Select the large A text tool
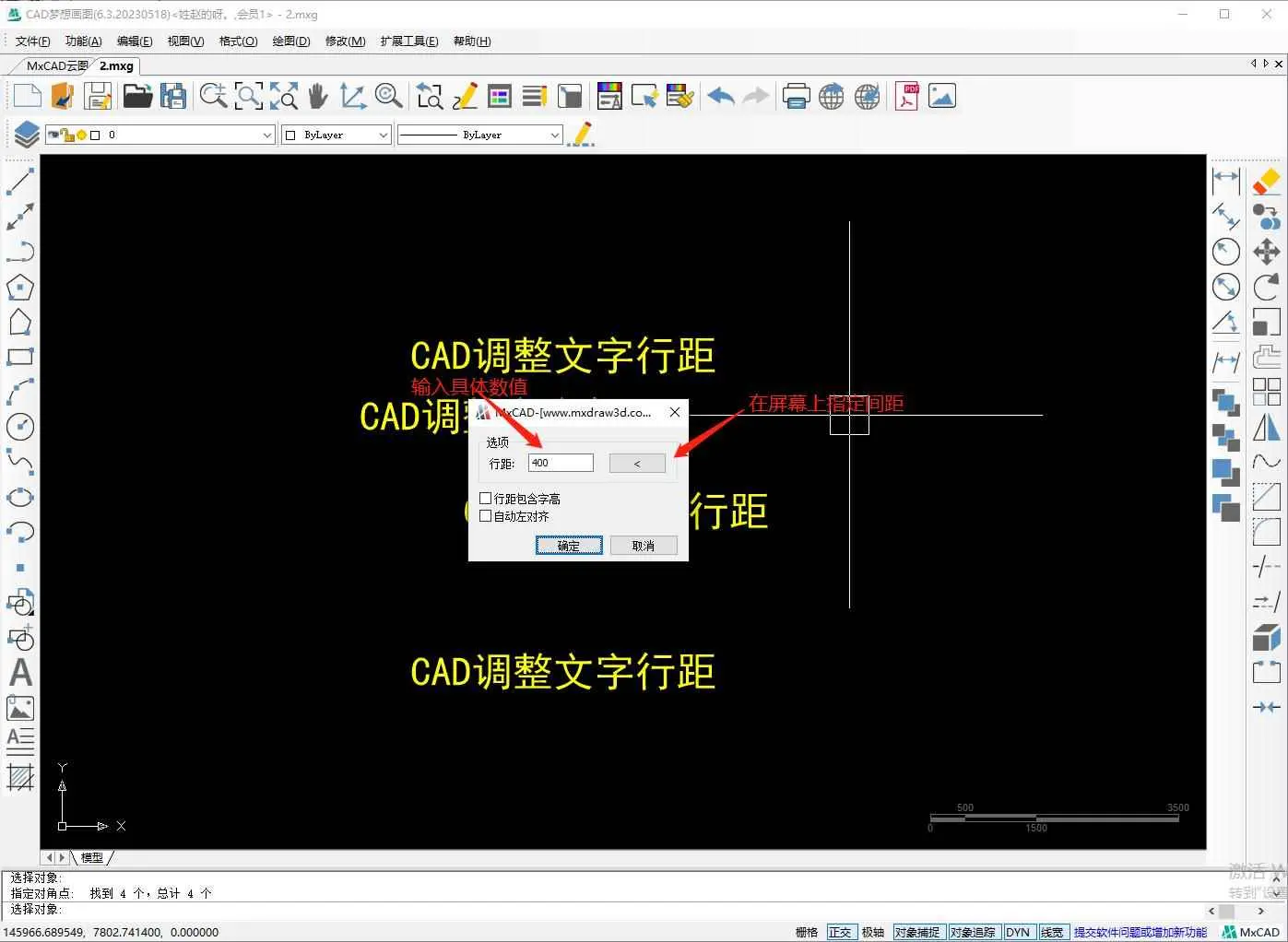The width and height of the screenshot is (1288, 942). pos(20,673)
